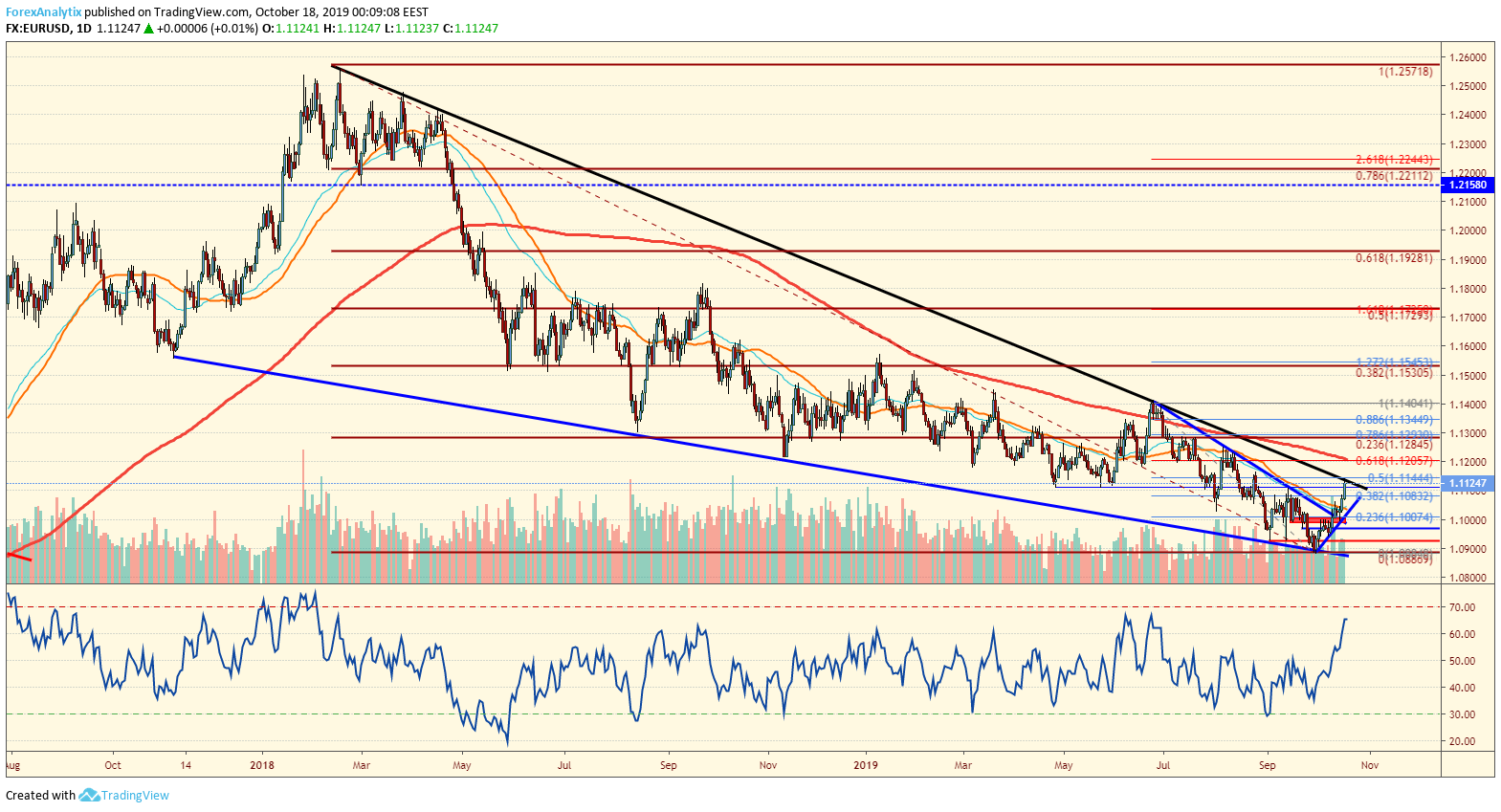Click the 0.618(1.19281) Fibonacci label
1501x812 pixels.
pyautogui.click(x=1394, y=258)
